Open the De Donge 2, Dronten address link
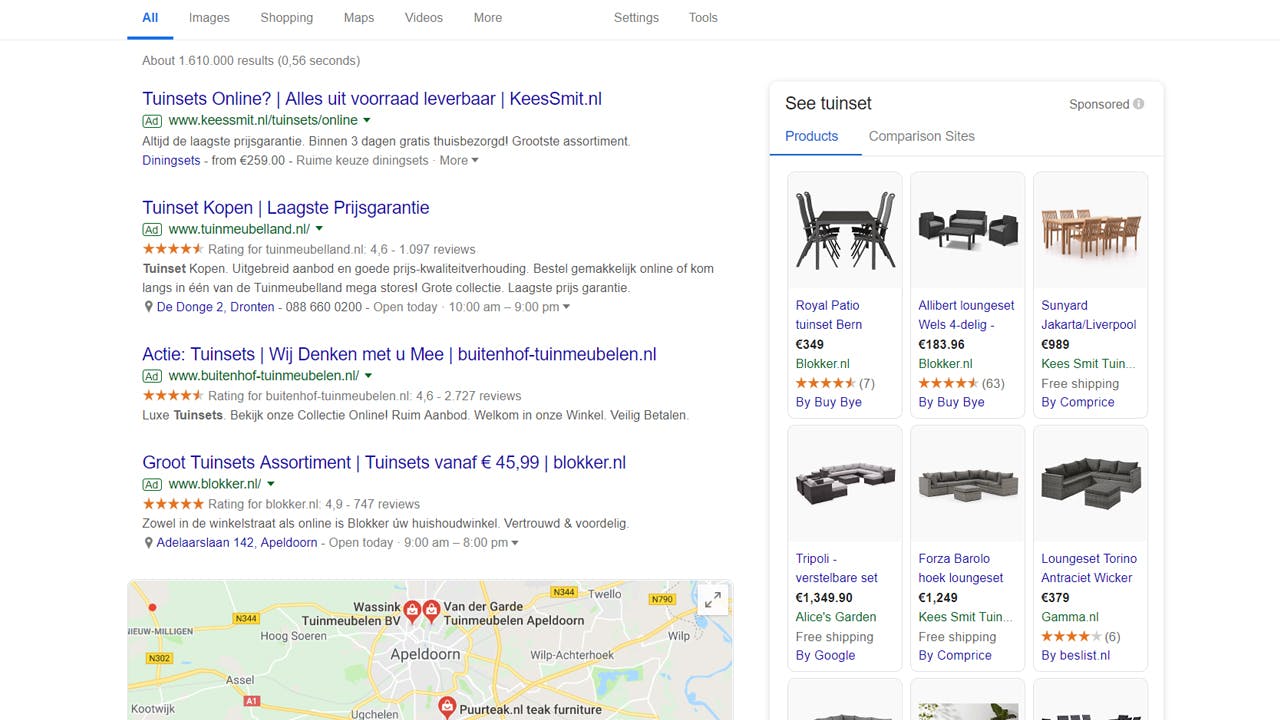The height and width of the screenshot is (720, 1280). point(216,307)
